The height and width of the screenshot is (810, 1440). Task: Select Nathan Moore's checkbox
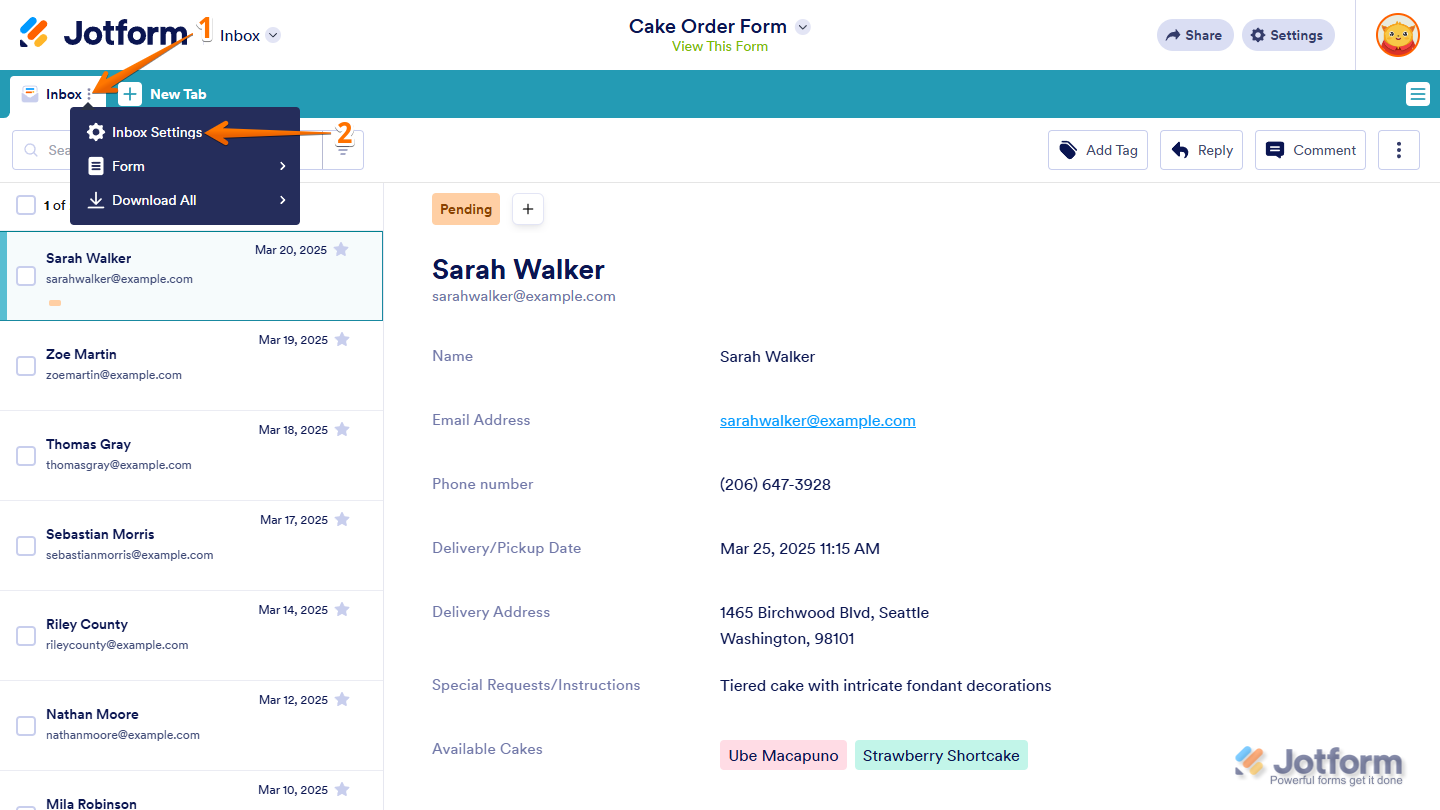[26, 726]
